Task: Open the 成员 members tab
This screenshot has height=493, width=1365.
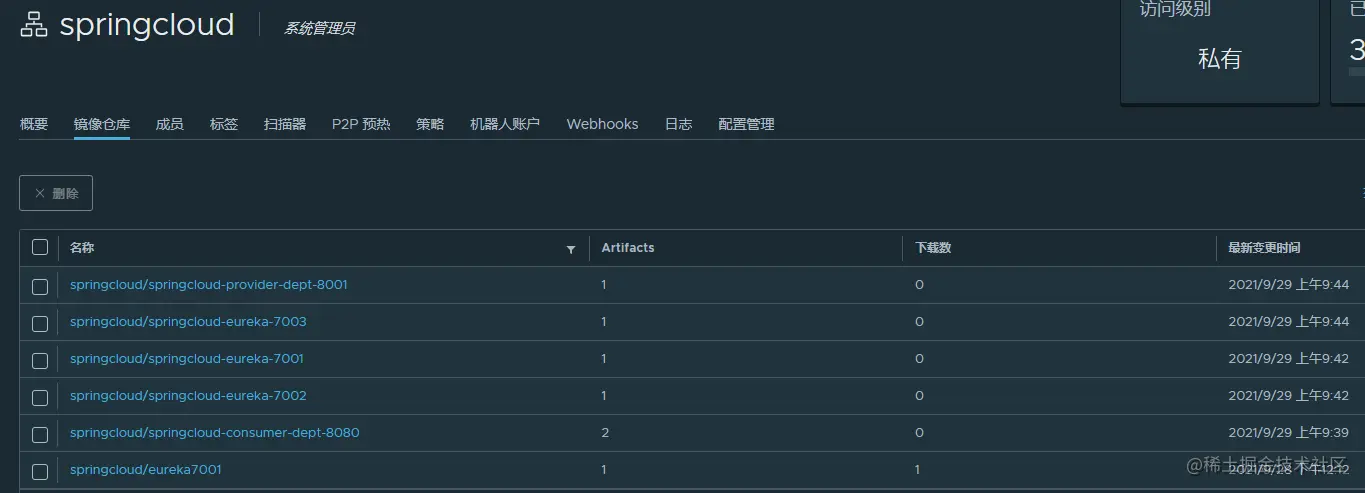Action: click(169, 124)
